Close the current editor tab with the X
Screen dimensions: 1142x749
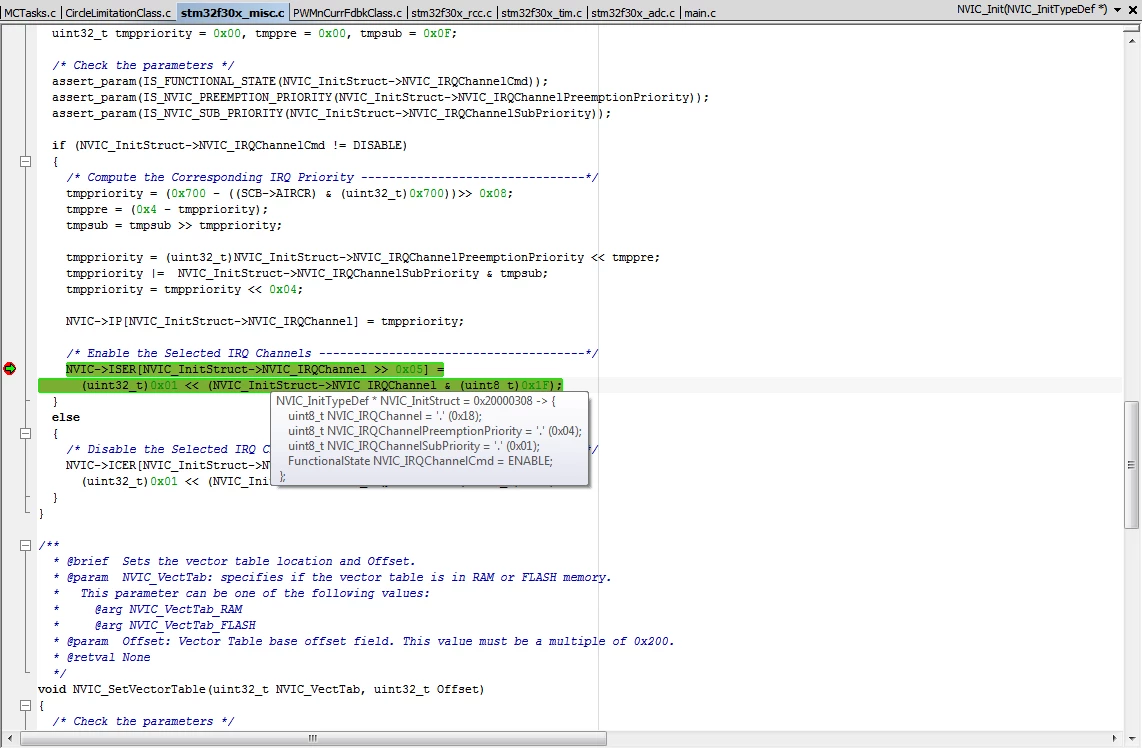[x=1133, y=10]
